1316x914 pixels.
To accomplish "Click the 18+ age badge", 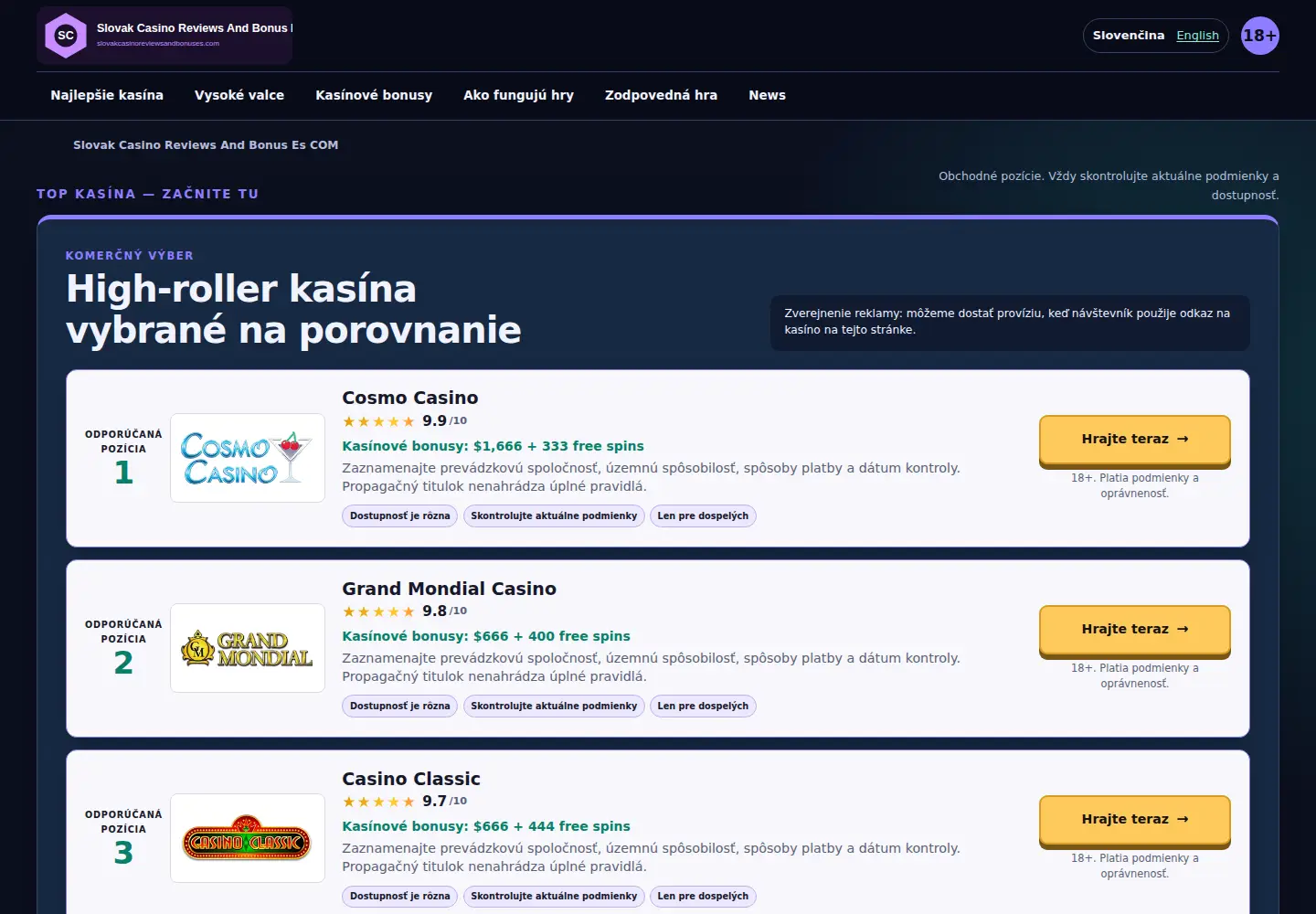I will (x=1259, y=36).
